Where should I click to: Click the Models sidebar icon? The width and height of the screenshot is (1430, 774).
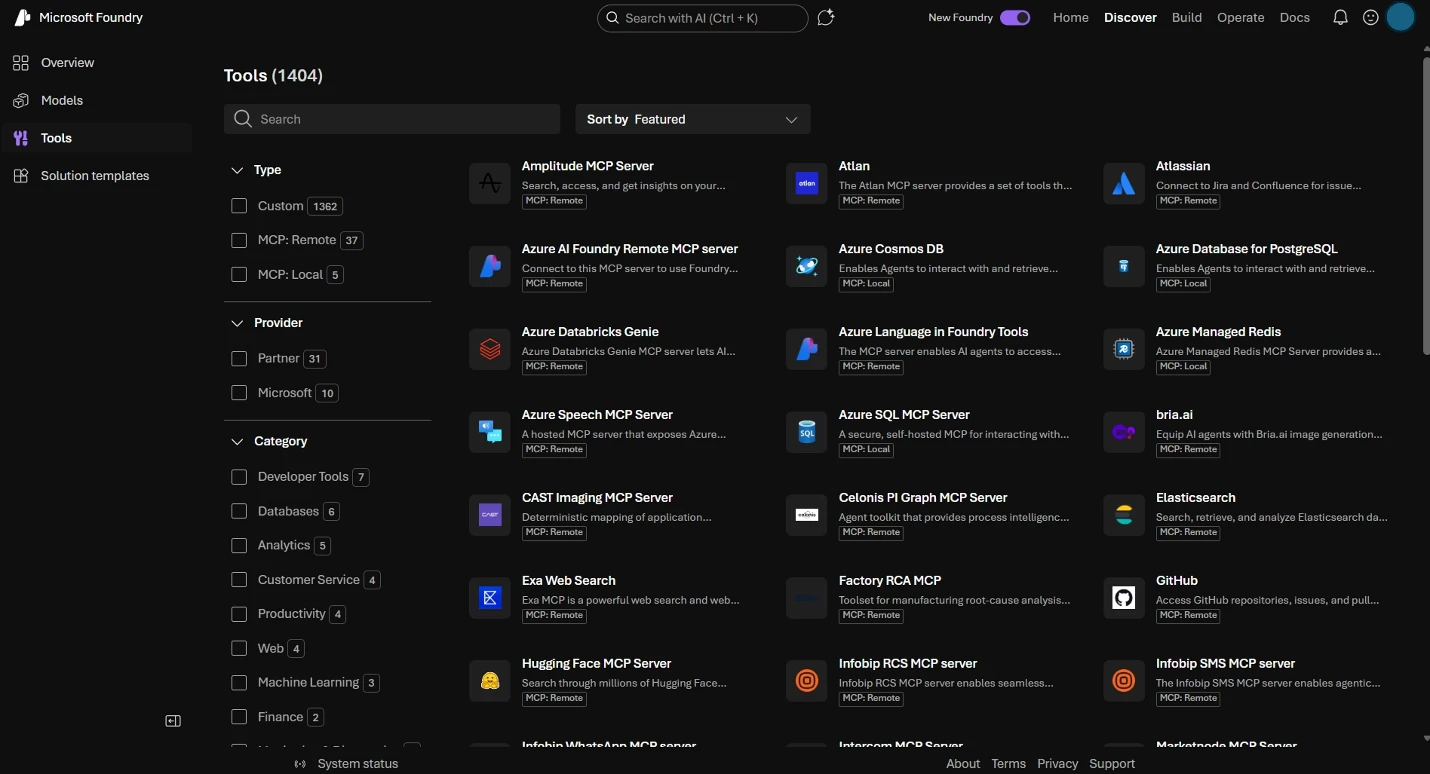point(22,100)
